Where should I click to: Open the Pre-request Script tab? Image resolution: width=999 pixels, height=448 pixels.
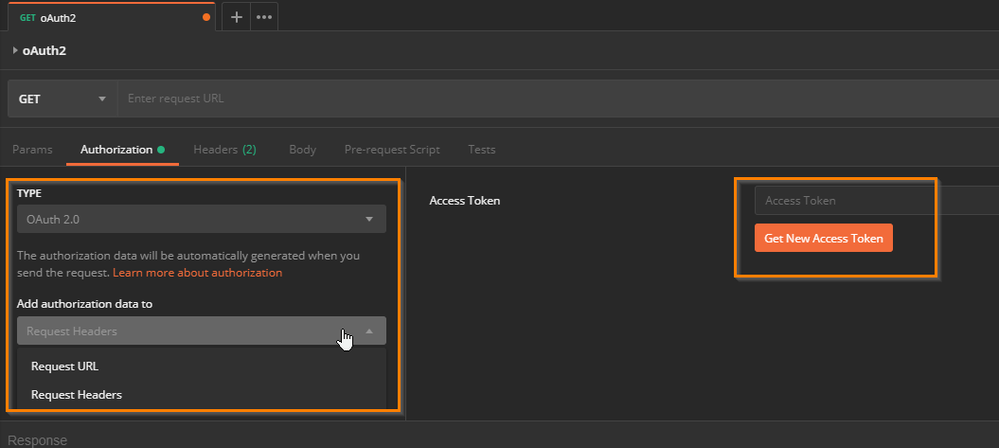pos(391,149)
